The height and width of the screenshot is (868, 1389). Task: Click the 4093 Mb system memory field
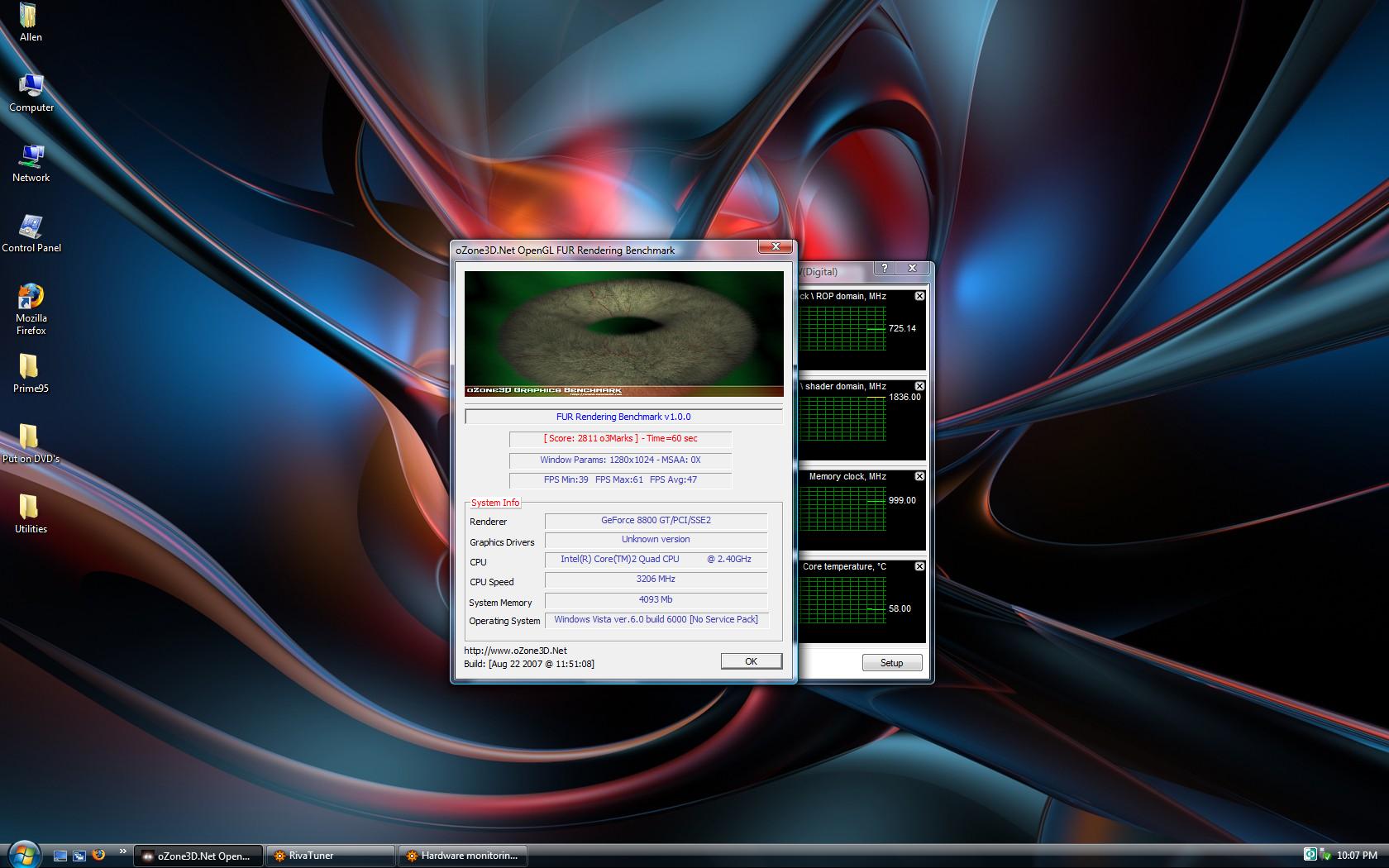(656, 600)
